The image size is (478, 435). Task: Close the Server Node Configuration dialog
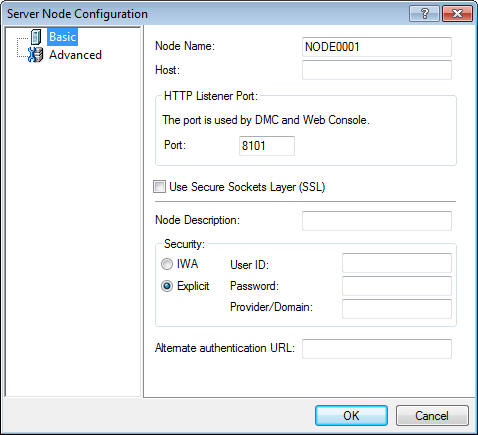coord(457,14)
